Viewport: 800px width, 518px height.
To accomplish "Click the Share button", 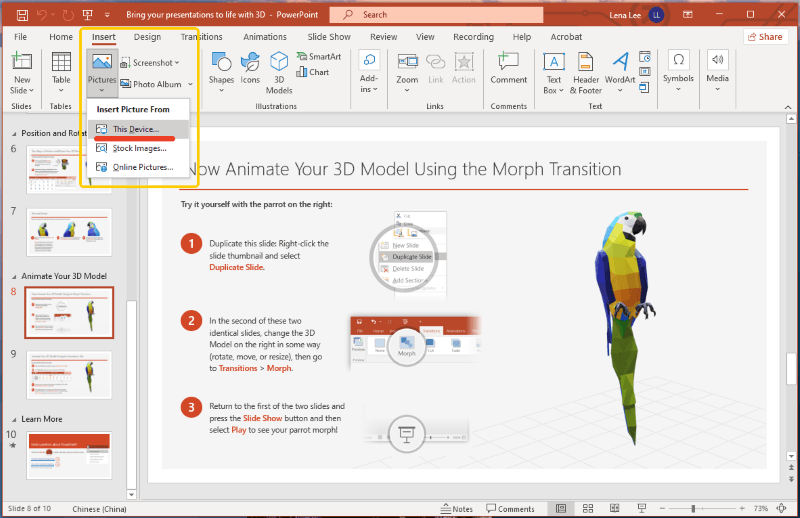I will [x=765, y=37].
